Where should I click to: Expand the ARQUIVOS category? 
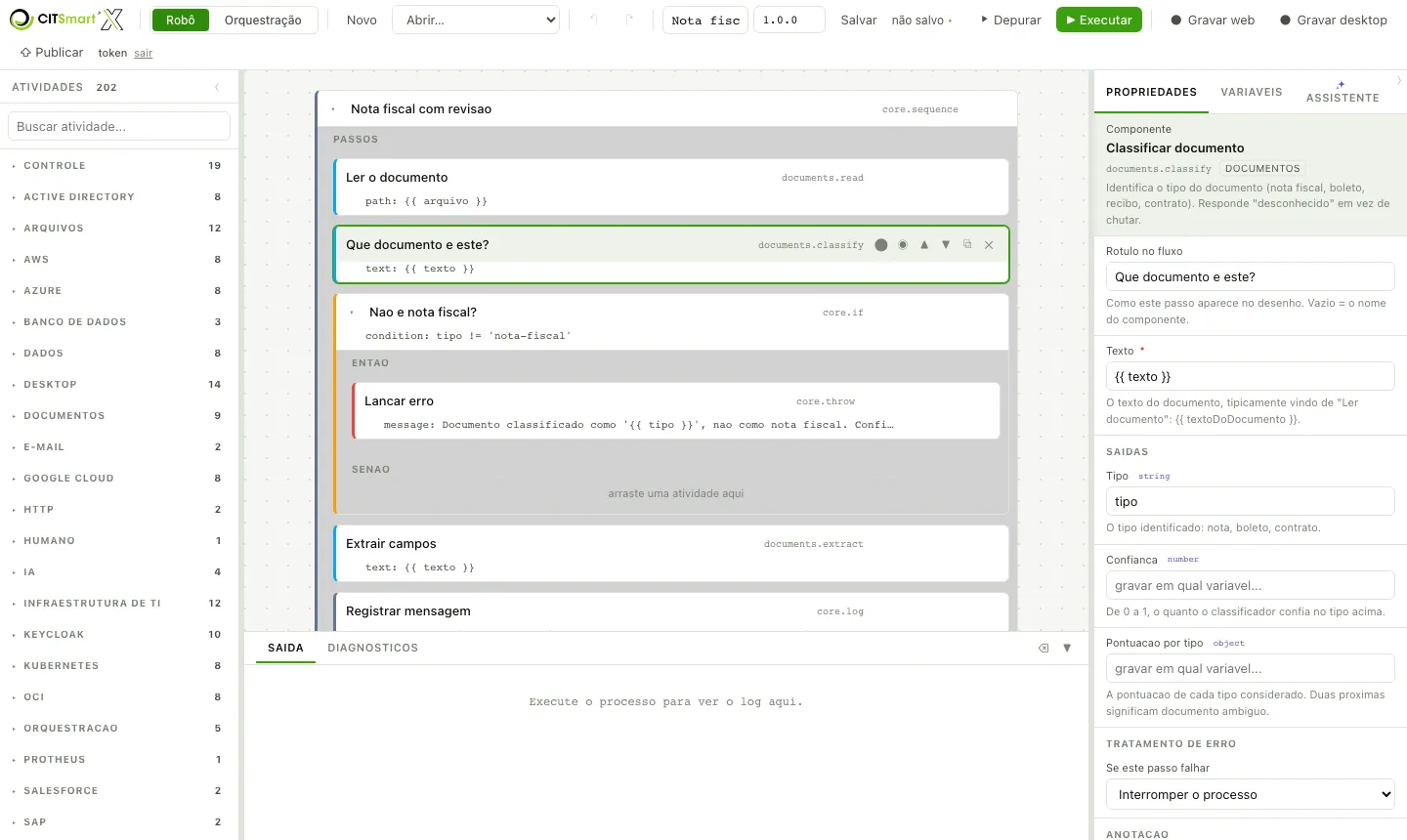[x=117, y=229]
